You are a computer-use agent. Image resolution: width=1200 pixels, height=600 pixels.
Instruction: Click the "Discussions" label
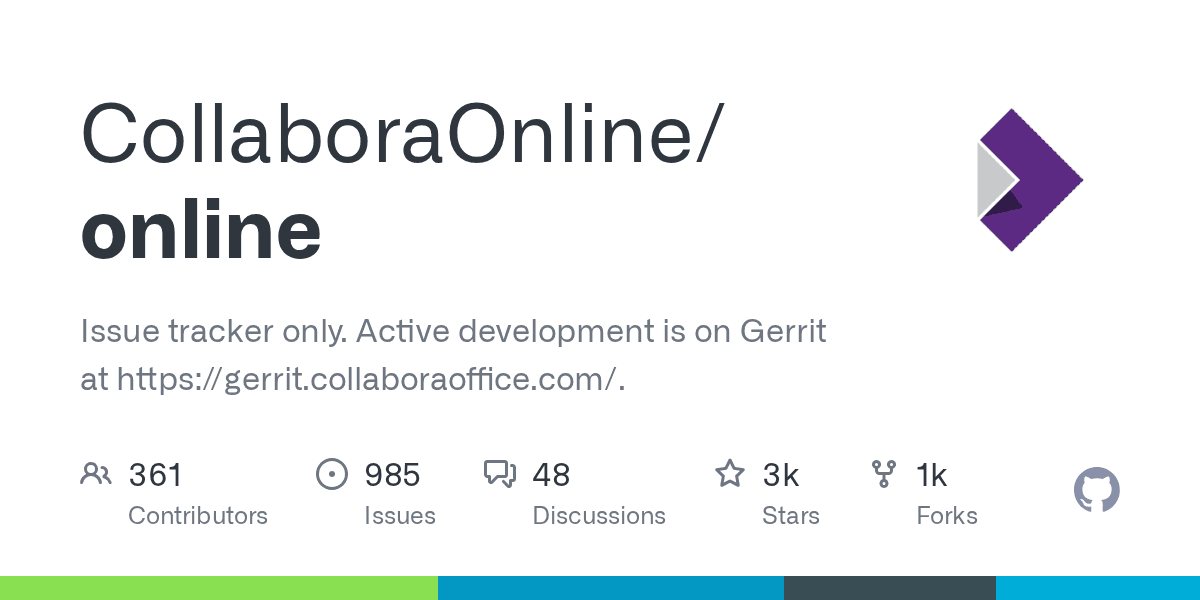pyautogui.click(x=599, y=516)
